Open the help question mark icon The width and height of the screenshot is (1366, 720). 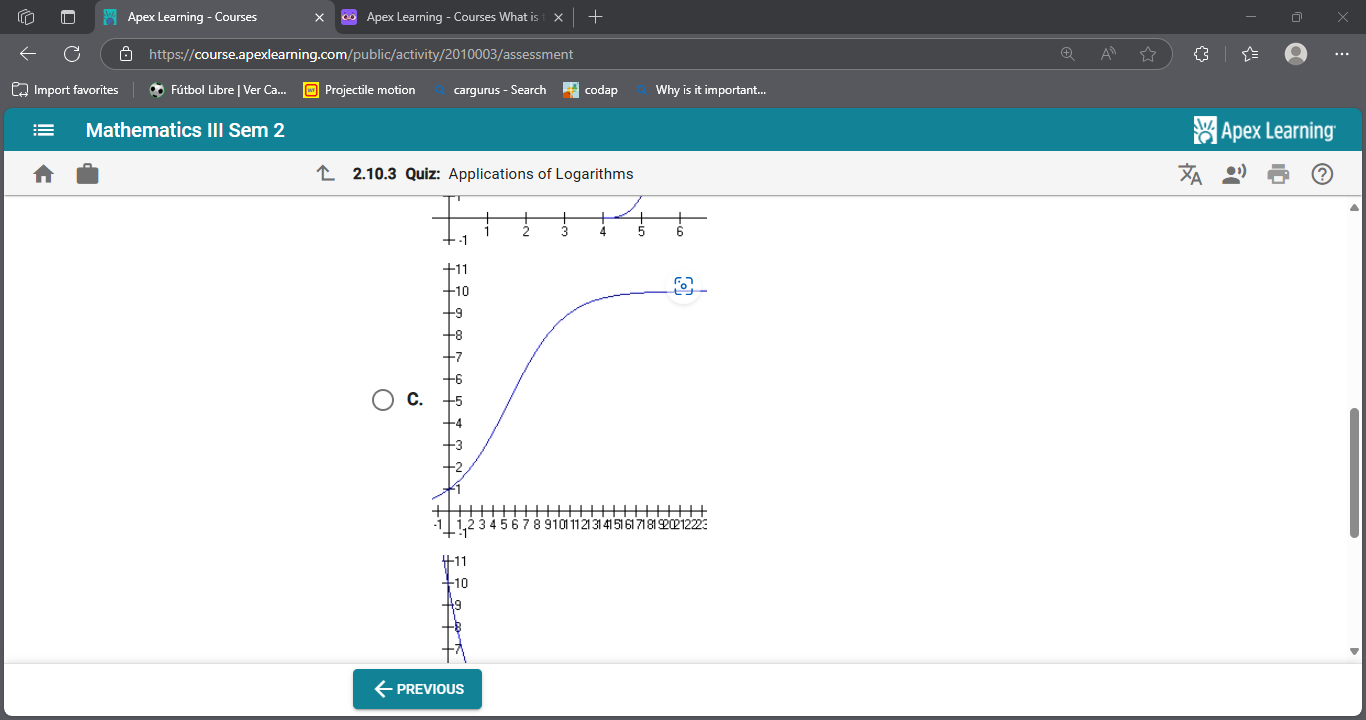(x=1322, y=174)
